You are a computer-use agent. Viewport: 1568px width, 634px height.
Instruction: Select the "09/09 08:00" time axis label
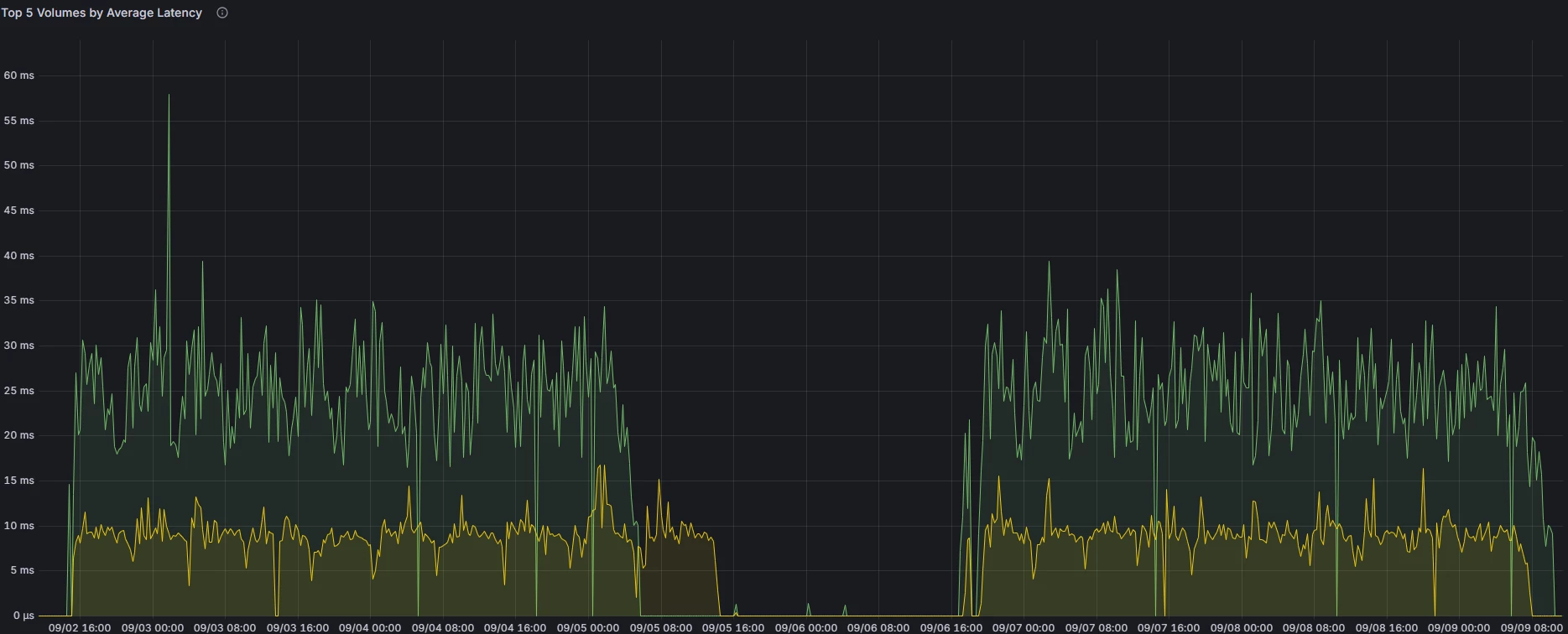click(1532, 627)
